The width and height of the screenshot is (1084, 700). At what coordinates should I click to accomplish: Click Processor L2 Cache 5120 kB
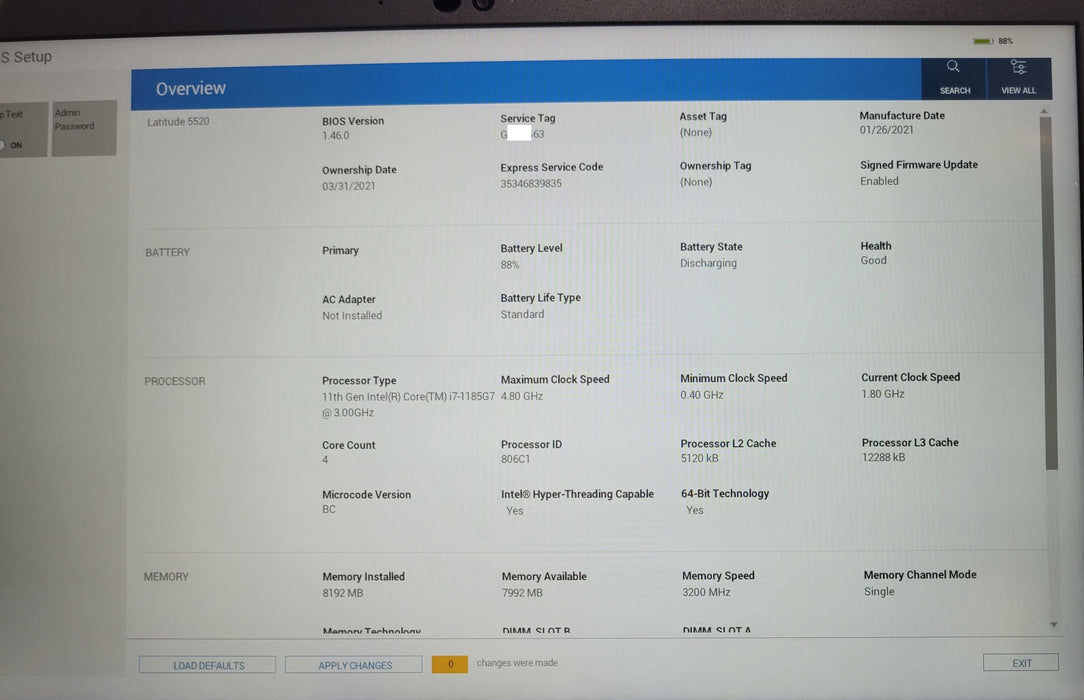700,458
